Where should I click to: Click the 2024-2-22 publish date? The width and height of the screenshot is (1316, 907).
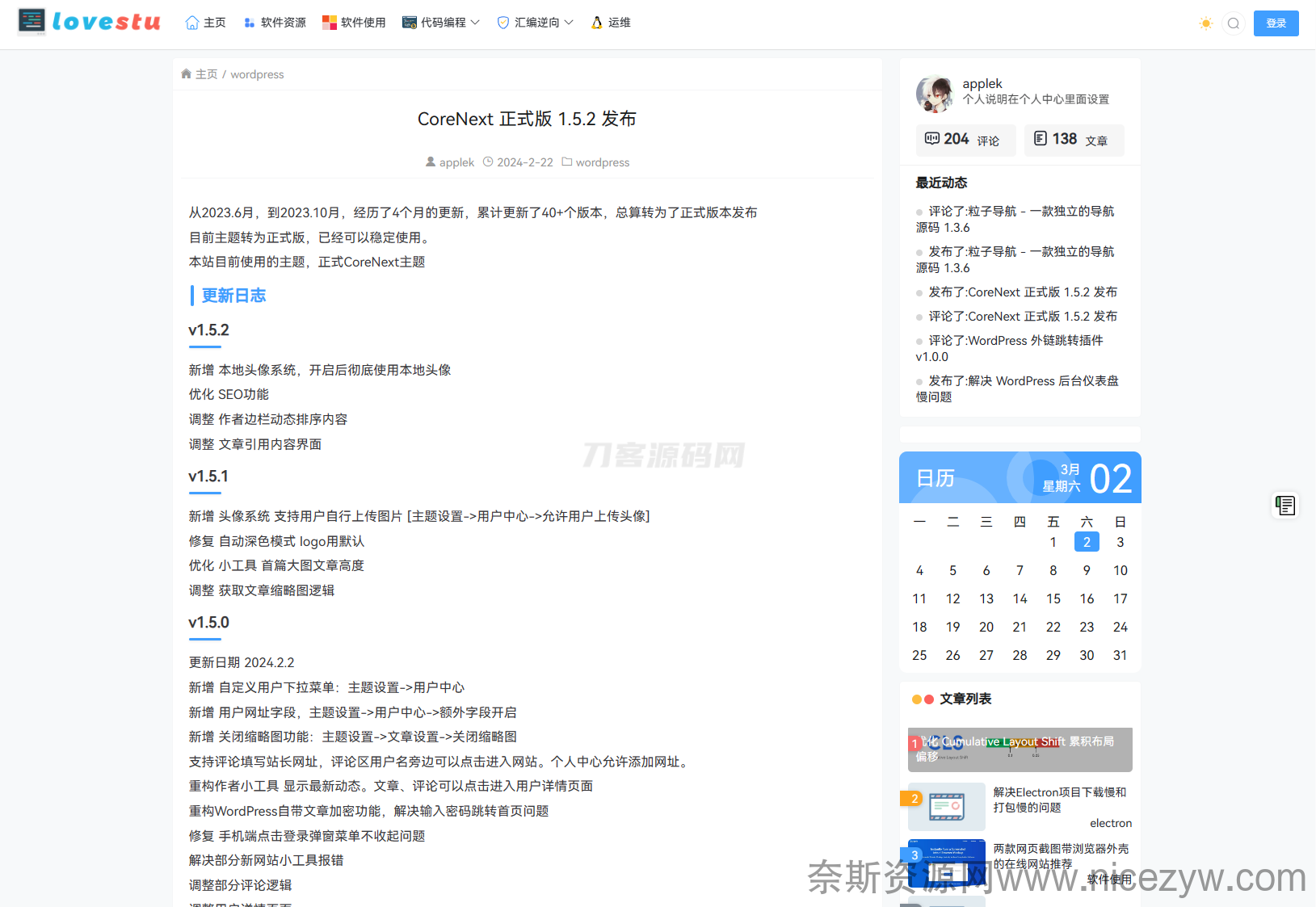click(x=525, y=162)
